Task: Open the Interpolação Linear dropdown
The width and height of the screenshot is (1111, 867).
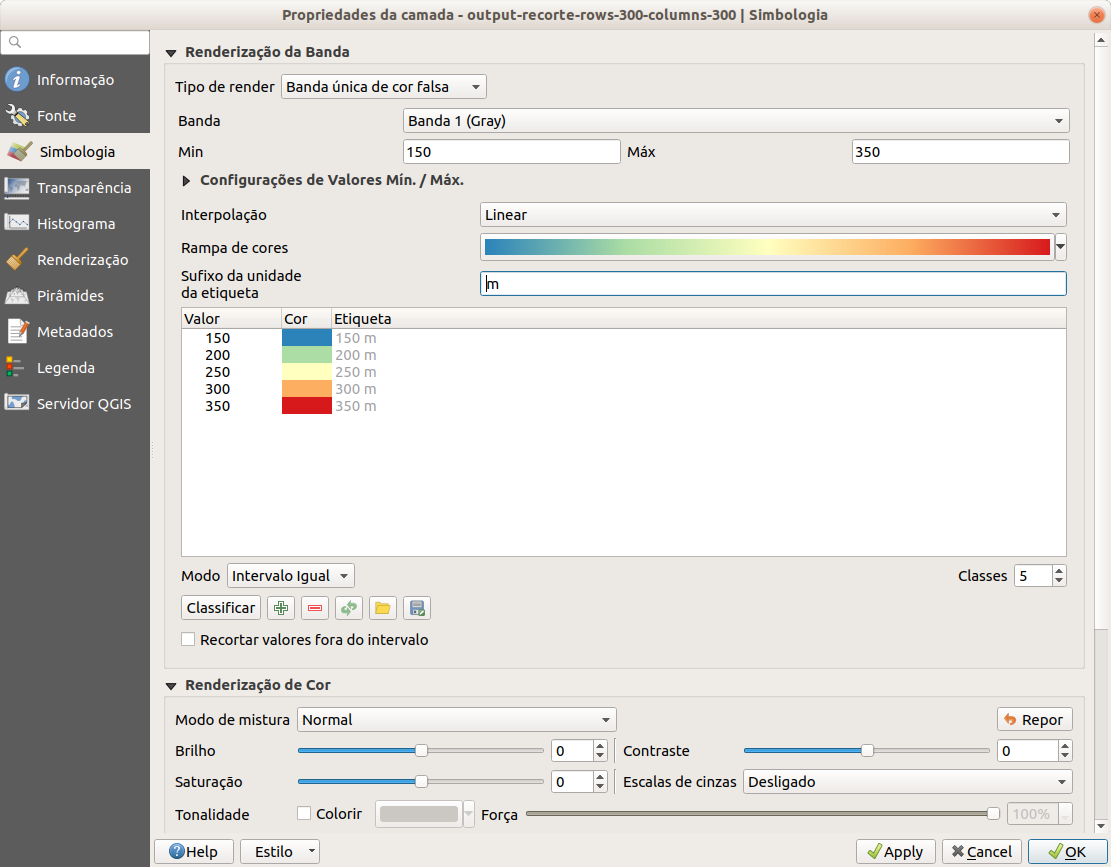Action: pos(772,215)
